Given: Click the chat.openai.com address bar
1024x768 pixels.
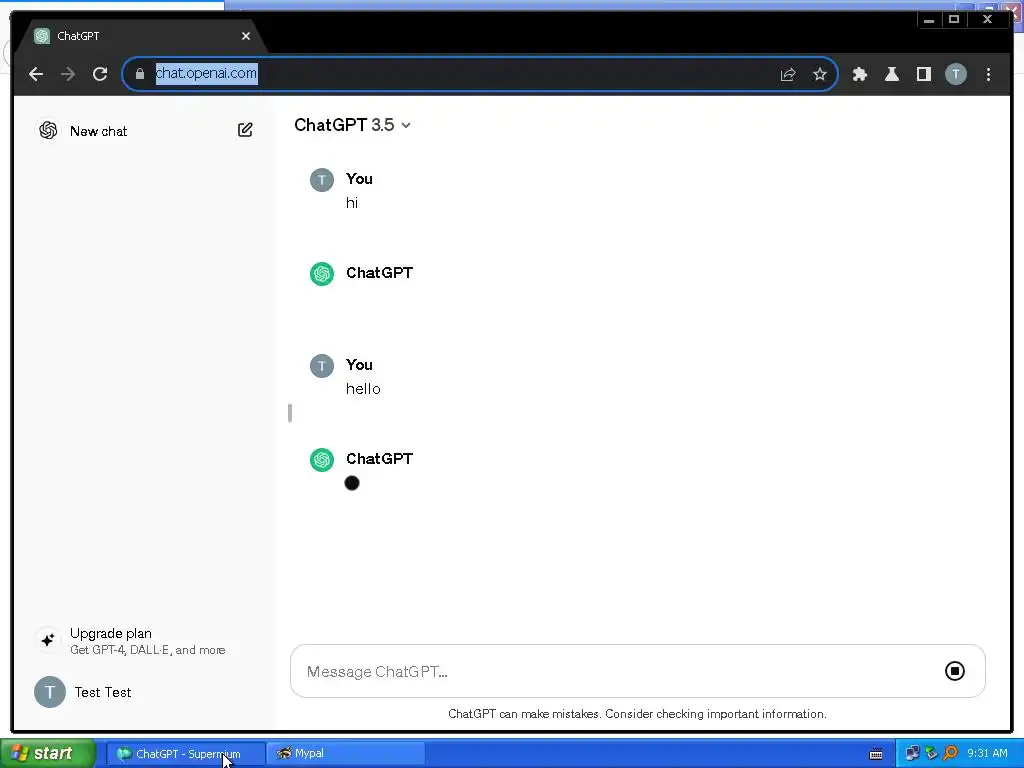Looking at the screenshot, I should pos(479,74).
